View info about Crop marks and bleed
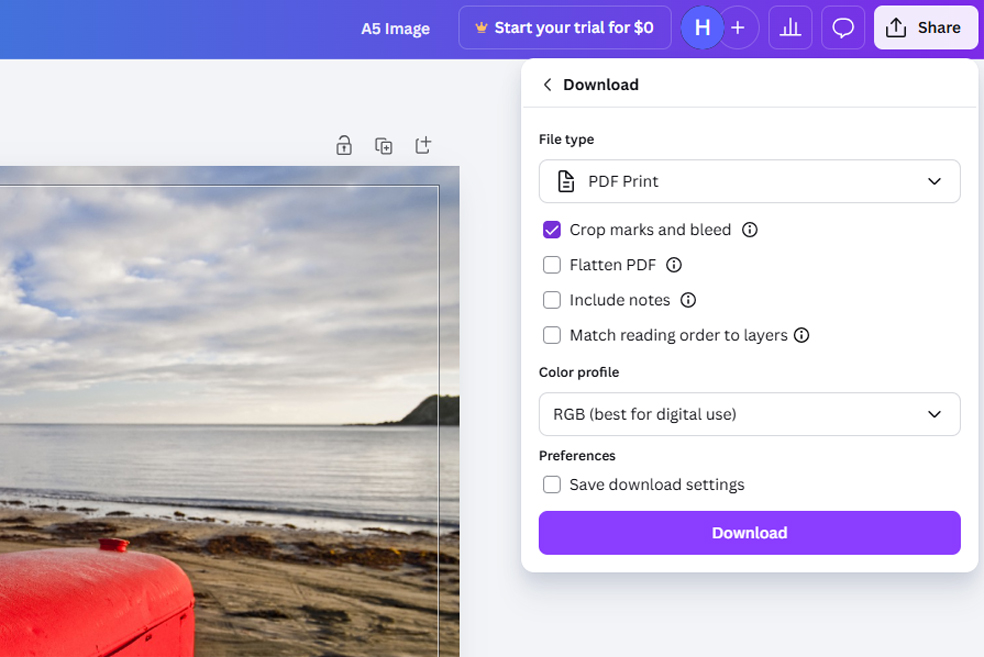 tap(750, 230)
